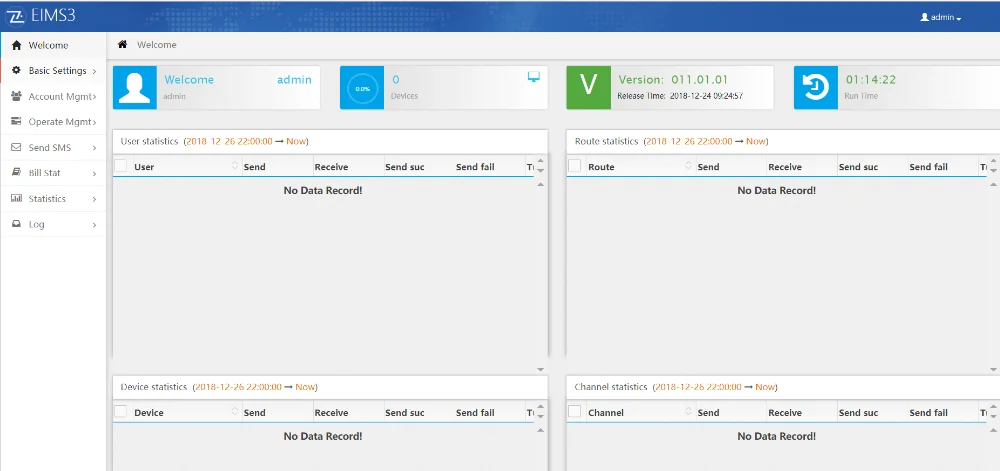
Task: Click the Run Time clock history icon
Action: pyautogui.click(x=816, y=88)
